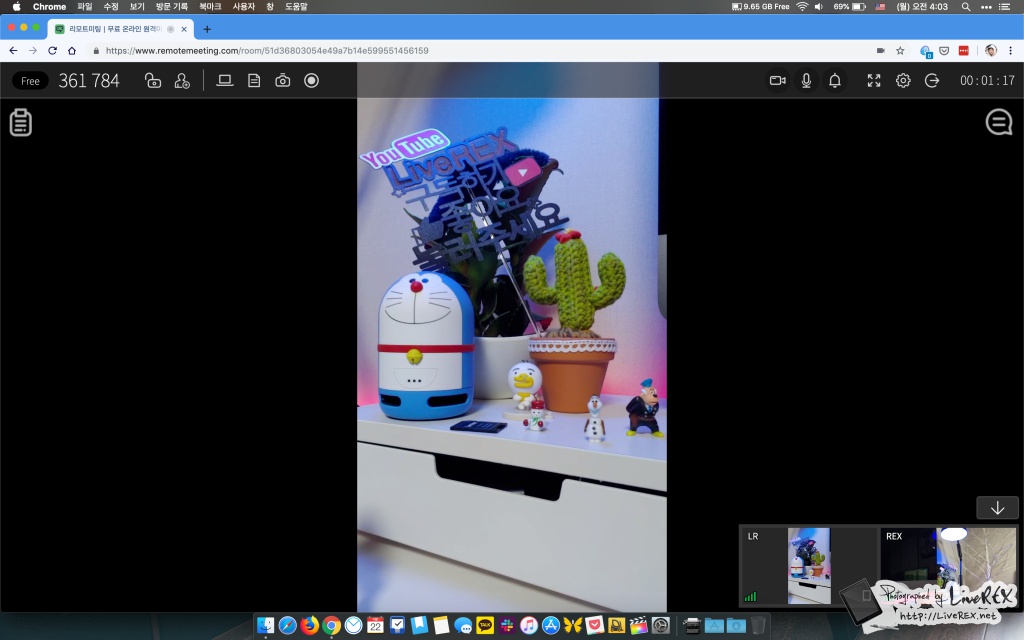Start recording the meeting
1024x640 pixels.
[312, 80]
